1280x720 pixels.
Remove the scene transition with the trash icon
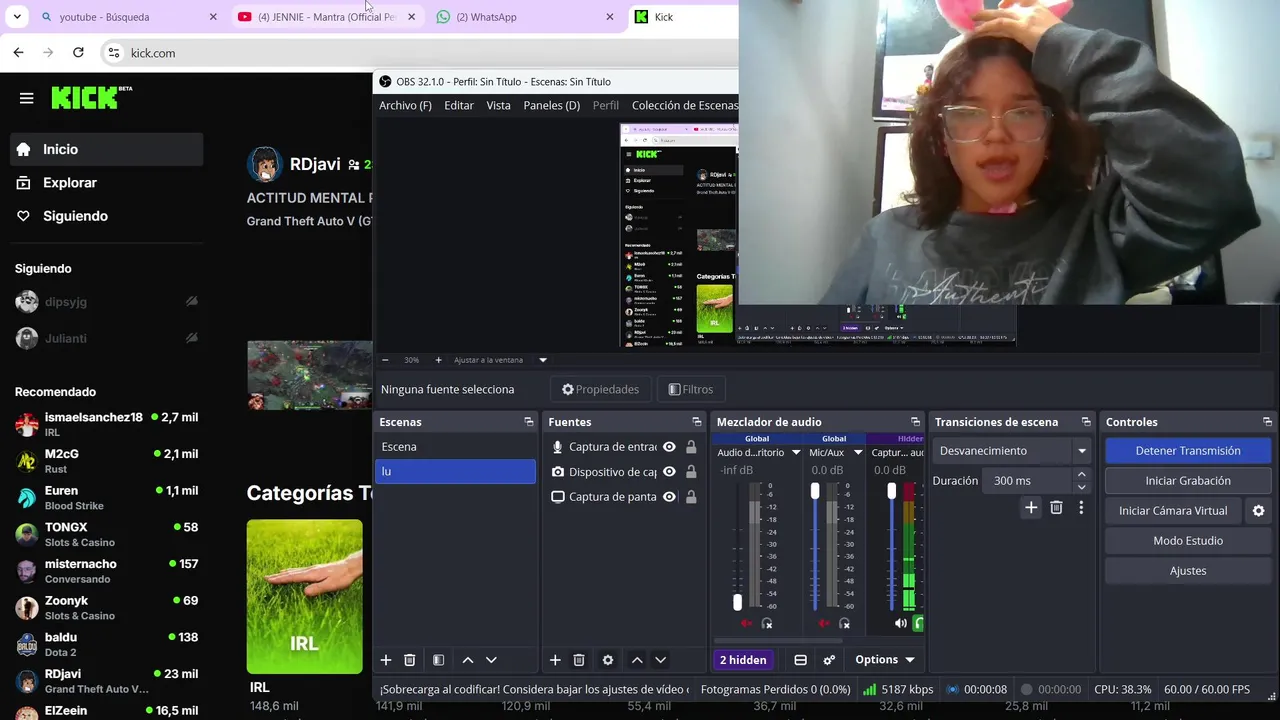pyautogui.click(x=1056, y=508)
